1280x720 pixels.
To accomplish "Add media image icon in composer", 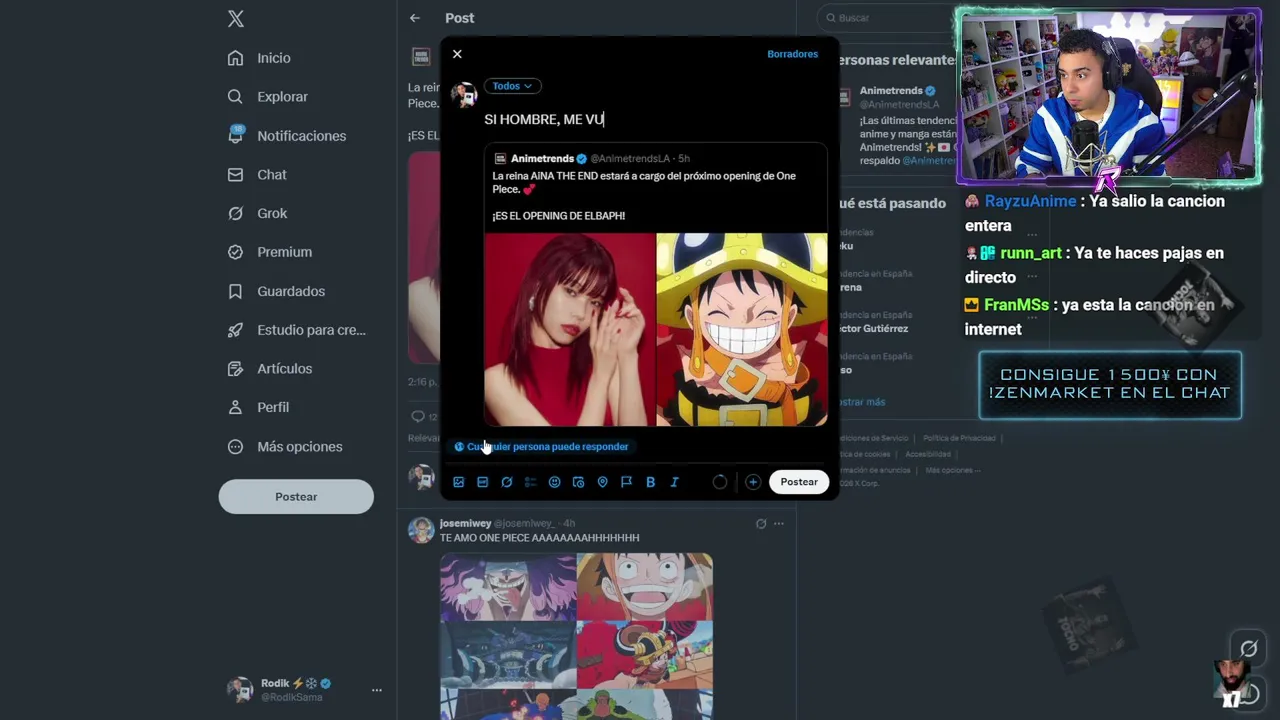I will click(458, 482).
